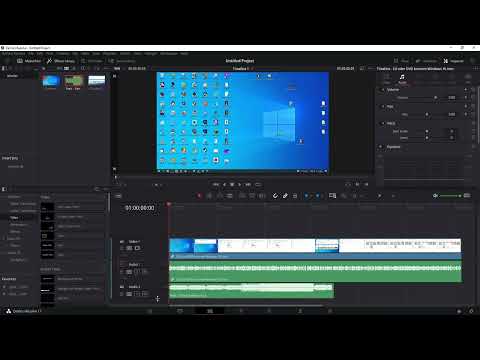Toggle Pitch section enable switch in Inspector
Viewport: 480px width, 360px height.
[x=382, y=123]
